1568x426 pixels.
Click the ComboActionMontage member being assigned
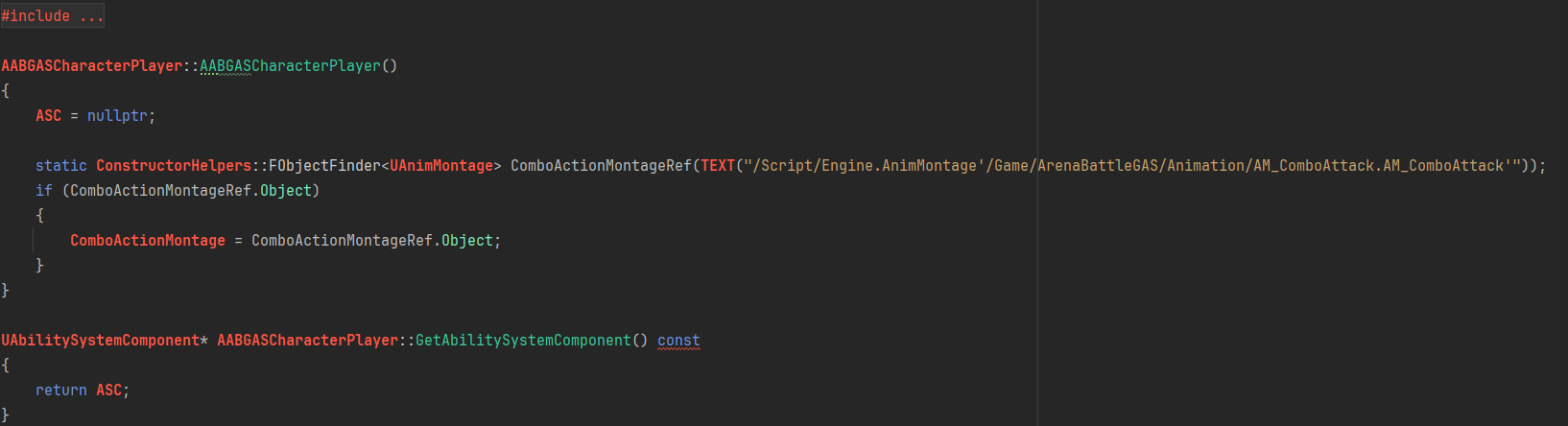(148, 241)
